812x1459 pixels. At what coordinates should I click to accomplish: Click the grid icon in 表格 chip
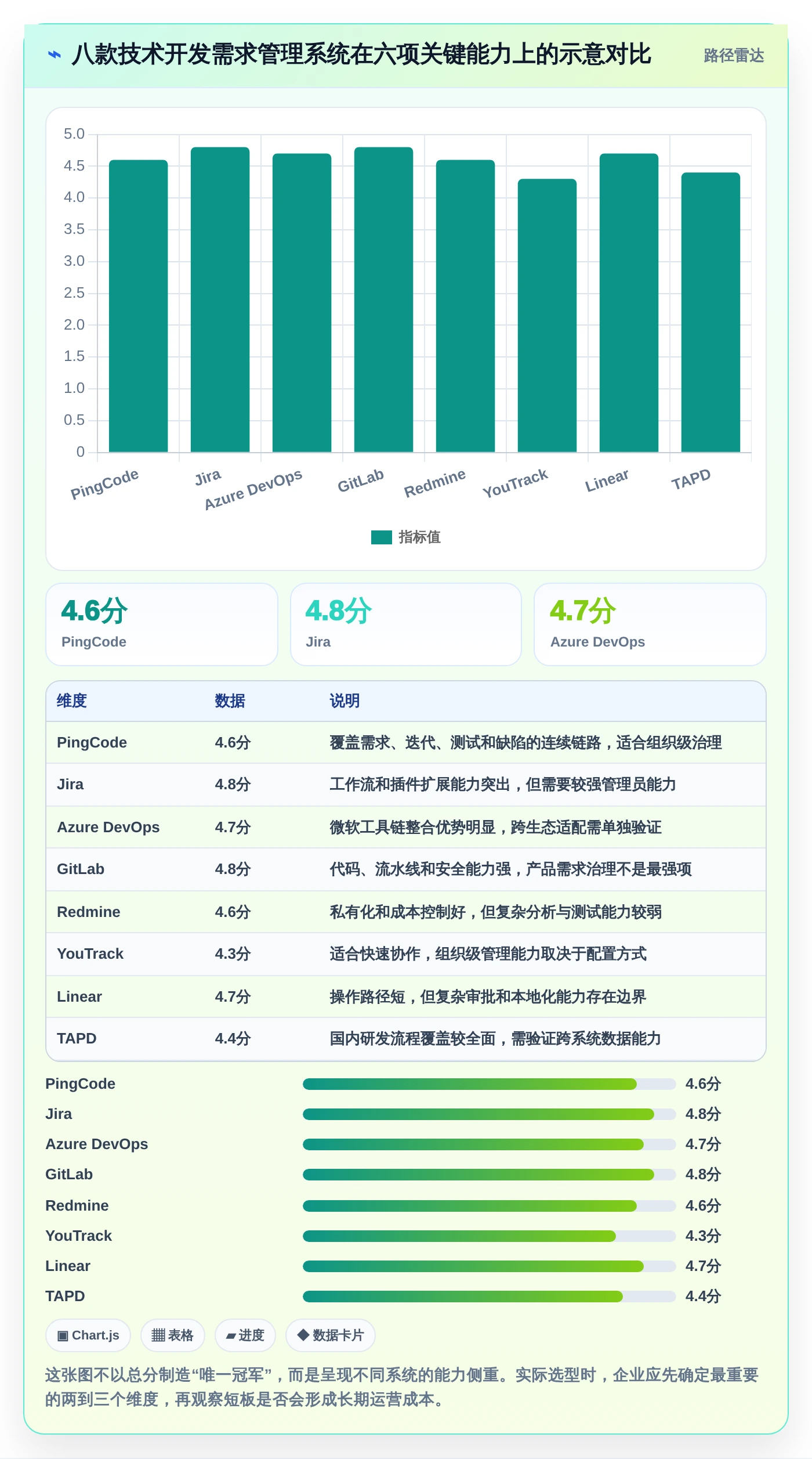coord(158,1335)
